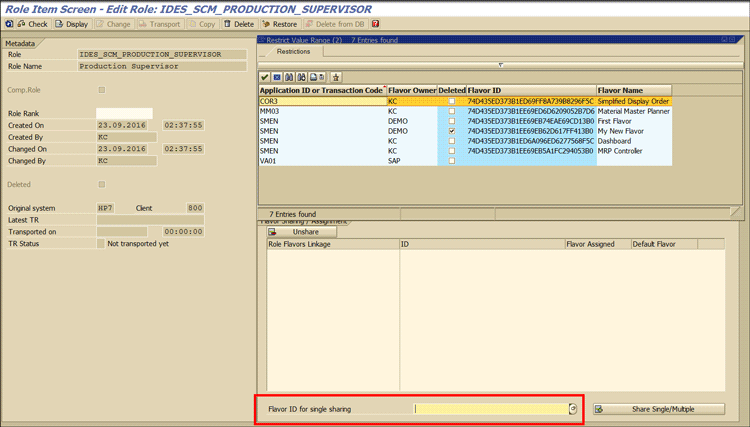Screen dimensions: 750x427
Task: Click the Check toolbar button
Action: 32,24
